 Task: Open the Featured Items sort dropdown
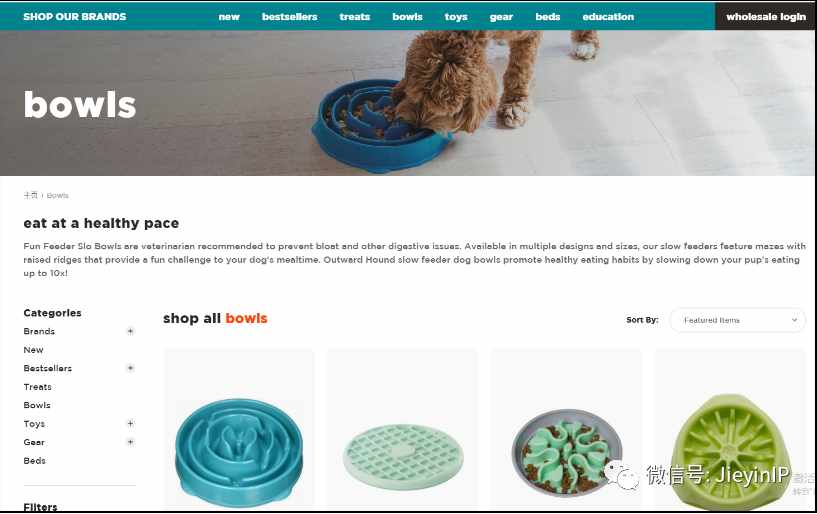coord(737,320)
